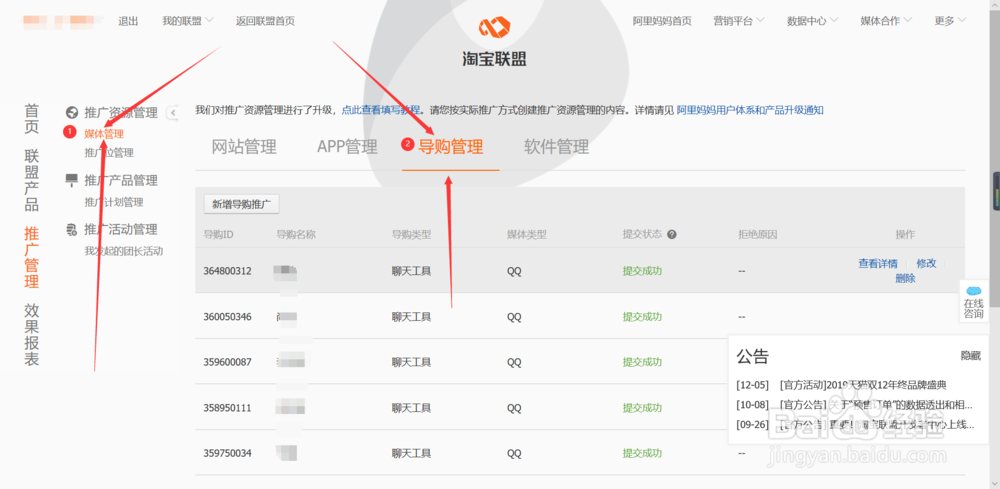Screen dimensions: 1000x489
Task: Expand the 更多 menu
Action: [950, 21]
